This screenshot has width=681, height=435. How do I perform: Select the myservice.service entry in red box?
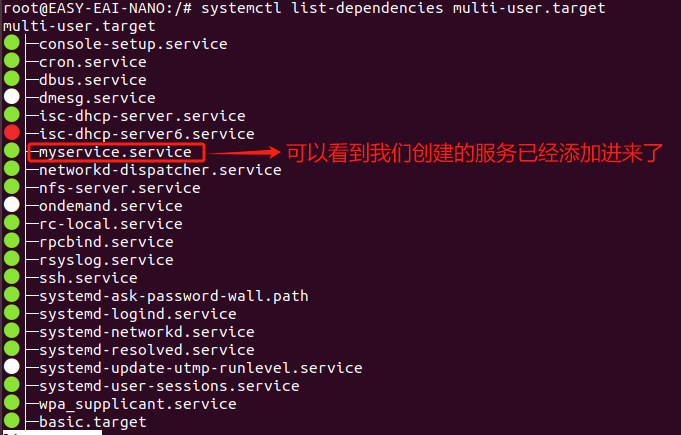coord(115,152)
